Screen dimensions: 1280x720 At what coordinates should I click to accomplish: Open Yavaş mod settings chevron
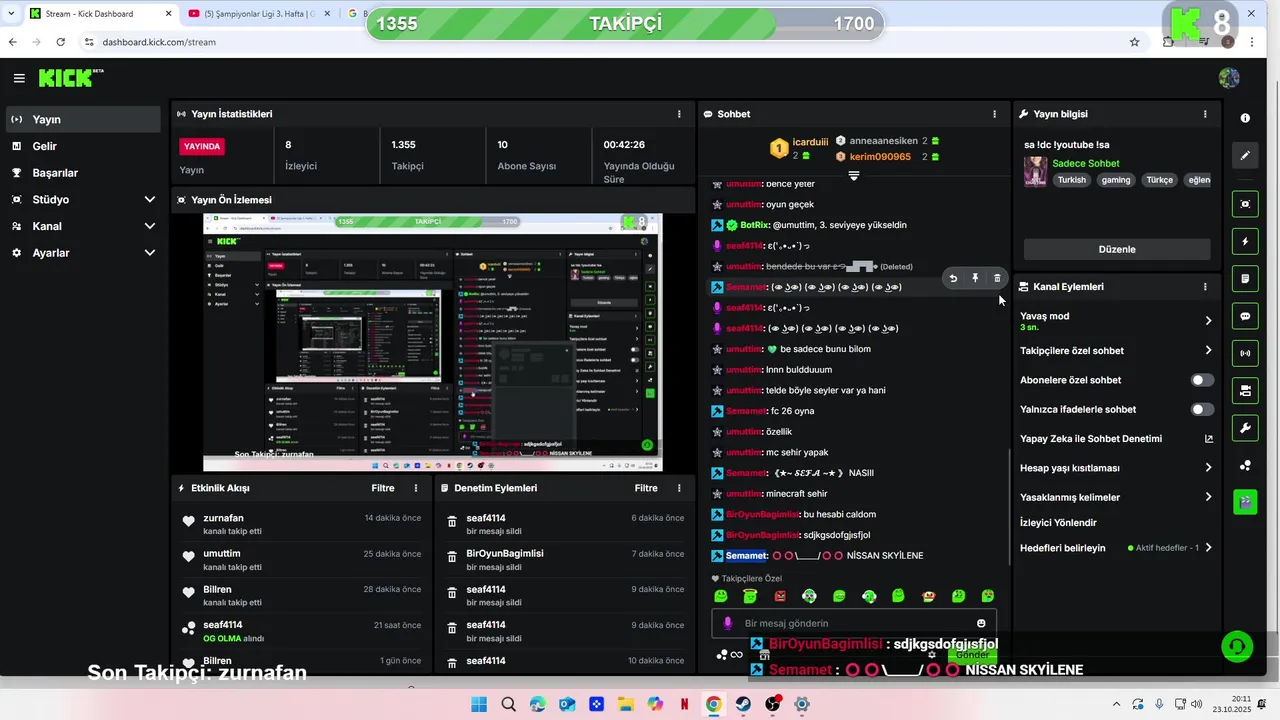(x=1208, y=321)
